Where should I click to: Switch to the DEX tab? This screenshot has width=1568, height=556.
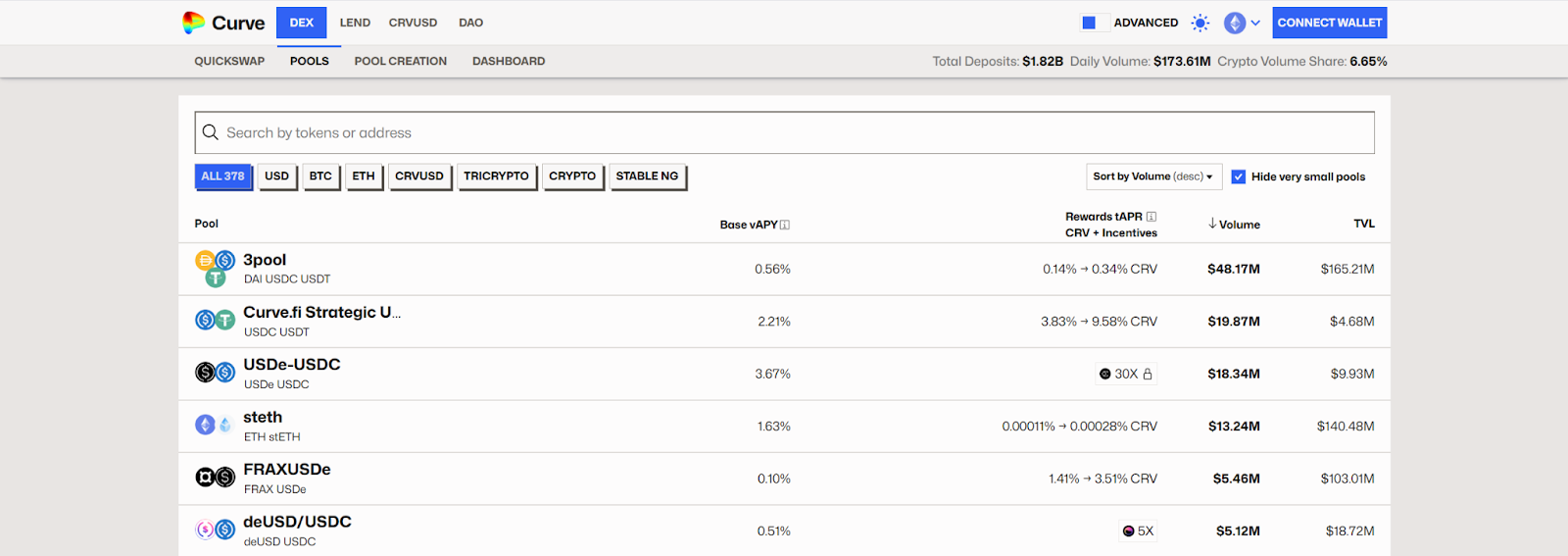click(302, 23)
